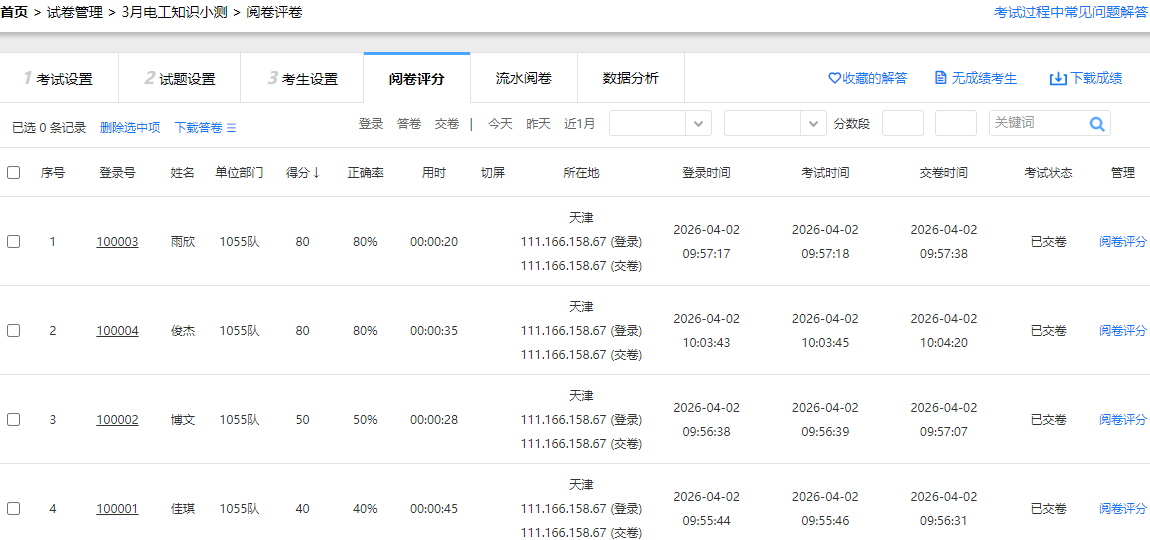This screenshot has width=1150, height=540.
Task: Click the 考试状态 column header
Action: (x=1049, y=173)
